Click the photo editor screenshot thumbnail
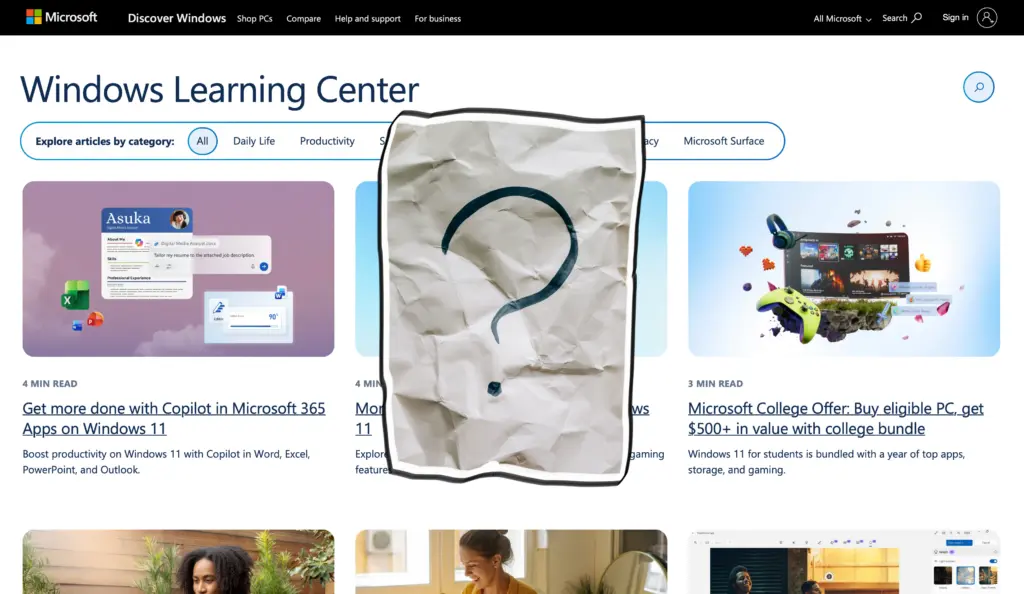 [x=844, y=562]
